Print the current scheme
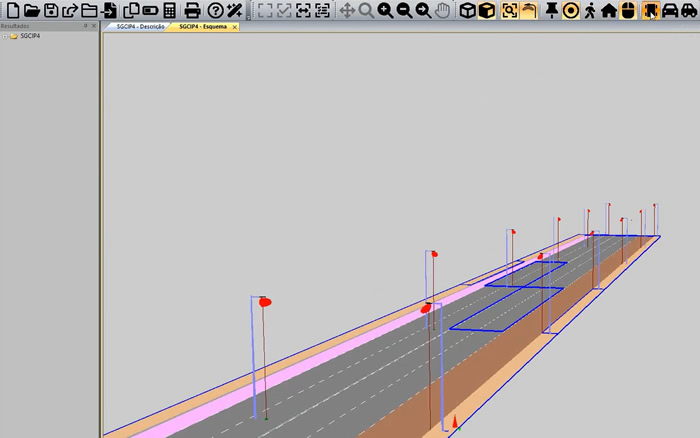The height and width of the screenshot is (438, 700). [x=192, y=10]
